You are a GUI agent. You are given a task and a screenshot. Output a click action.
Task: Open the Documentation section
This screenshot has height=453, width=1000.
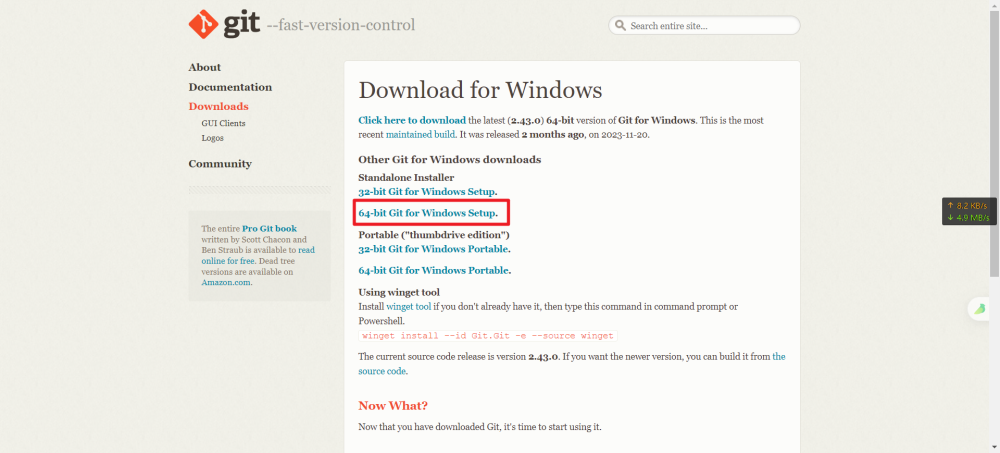coord(230,87)
